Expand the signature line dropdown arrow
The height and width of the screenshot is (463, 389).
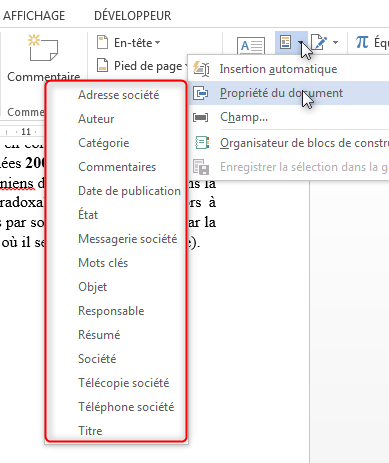335,42
